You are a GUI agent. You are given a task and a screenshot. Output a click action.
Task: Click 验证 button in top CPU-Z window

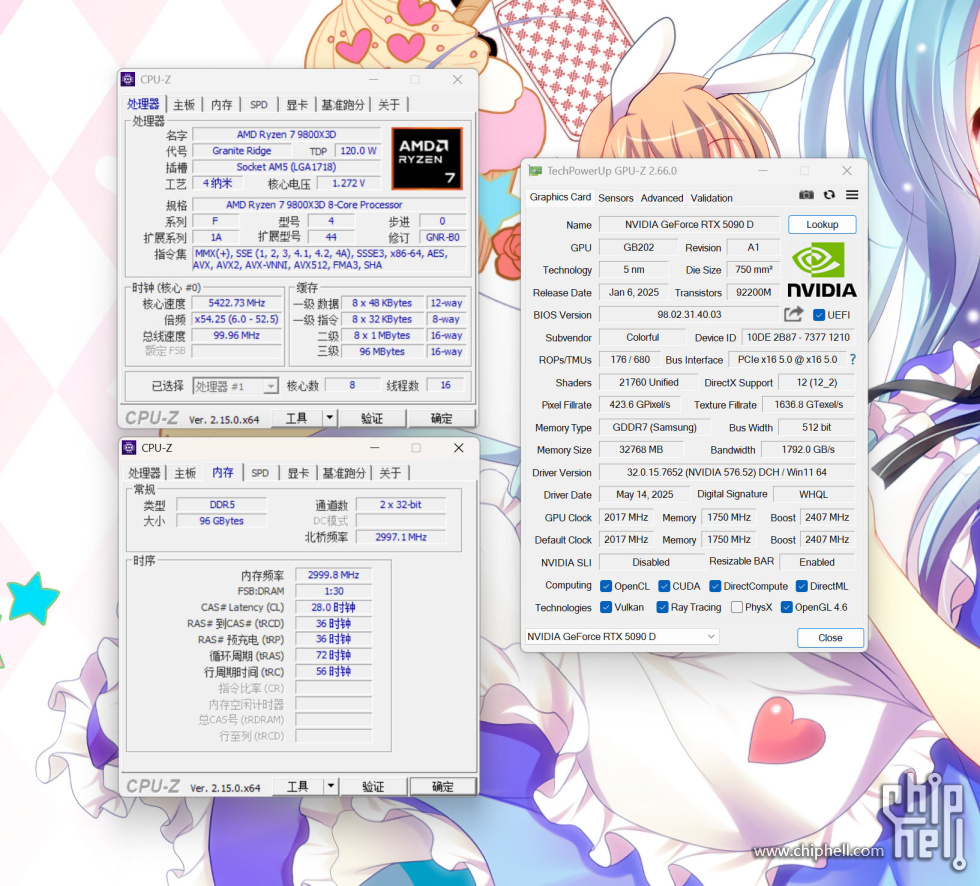point(372,418)
